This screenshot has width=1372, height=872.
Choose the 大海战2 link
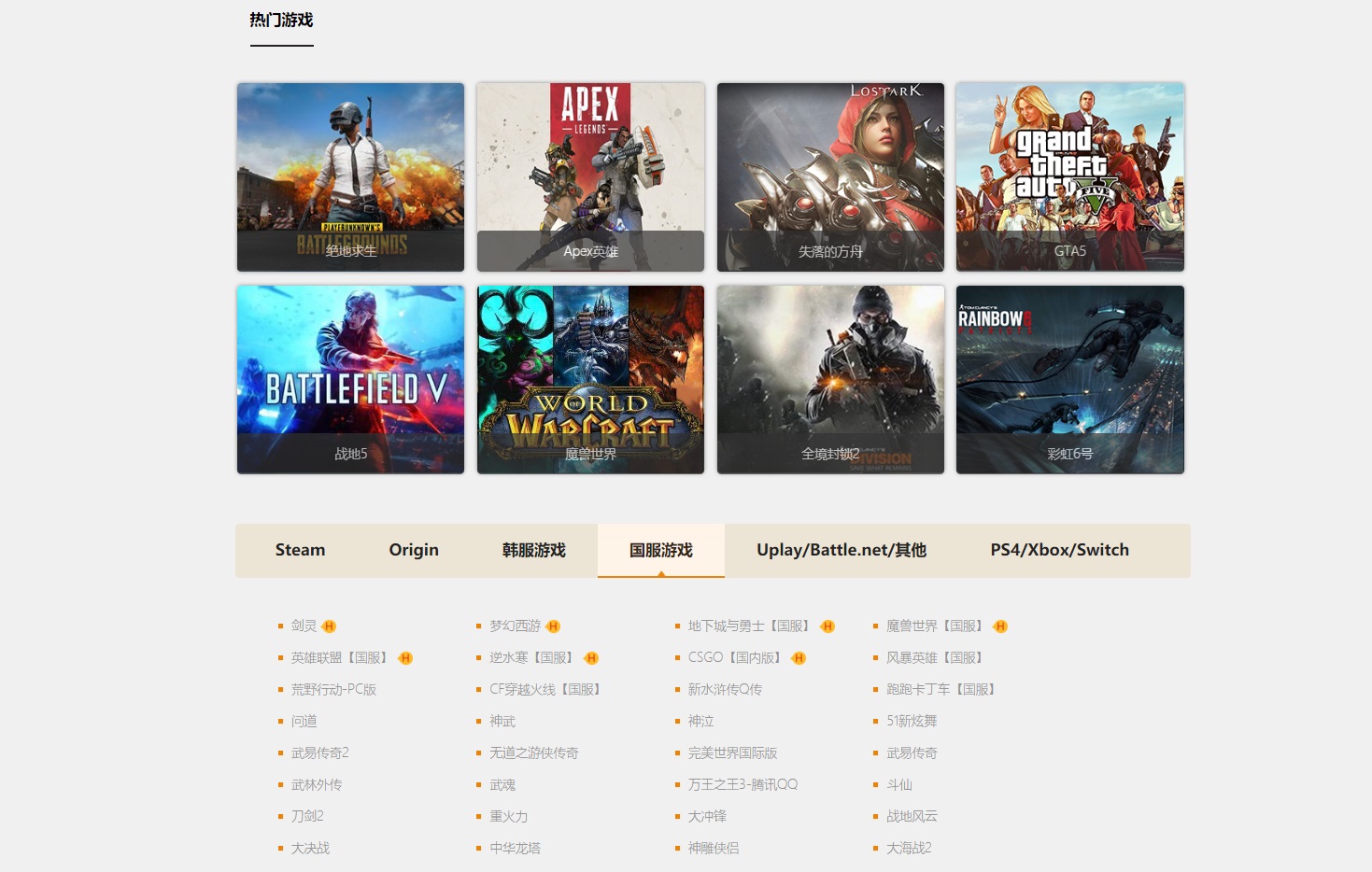pyautogui.click(x=909, y=848)
